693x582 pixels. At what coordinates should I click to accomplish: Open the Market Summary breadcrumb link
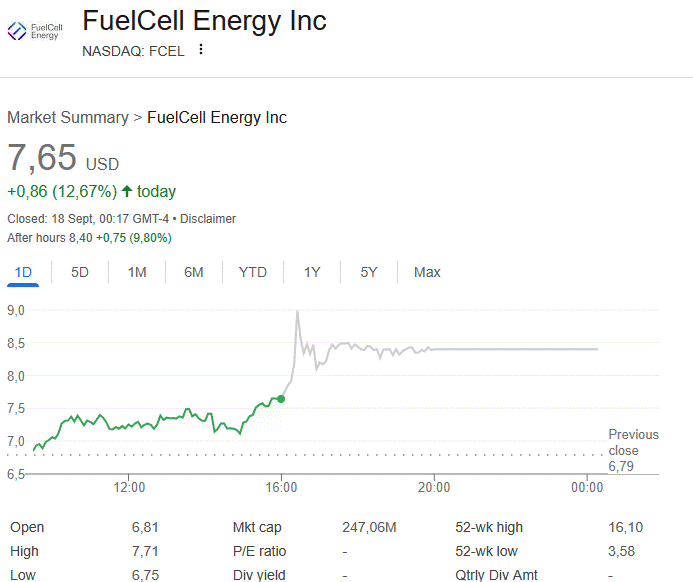pos(68,118)
